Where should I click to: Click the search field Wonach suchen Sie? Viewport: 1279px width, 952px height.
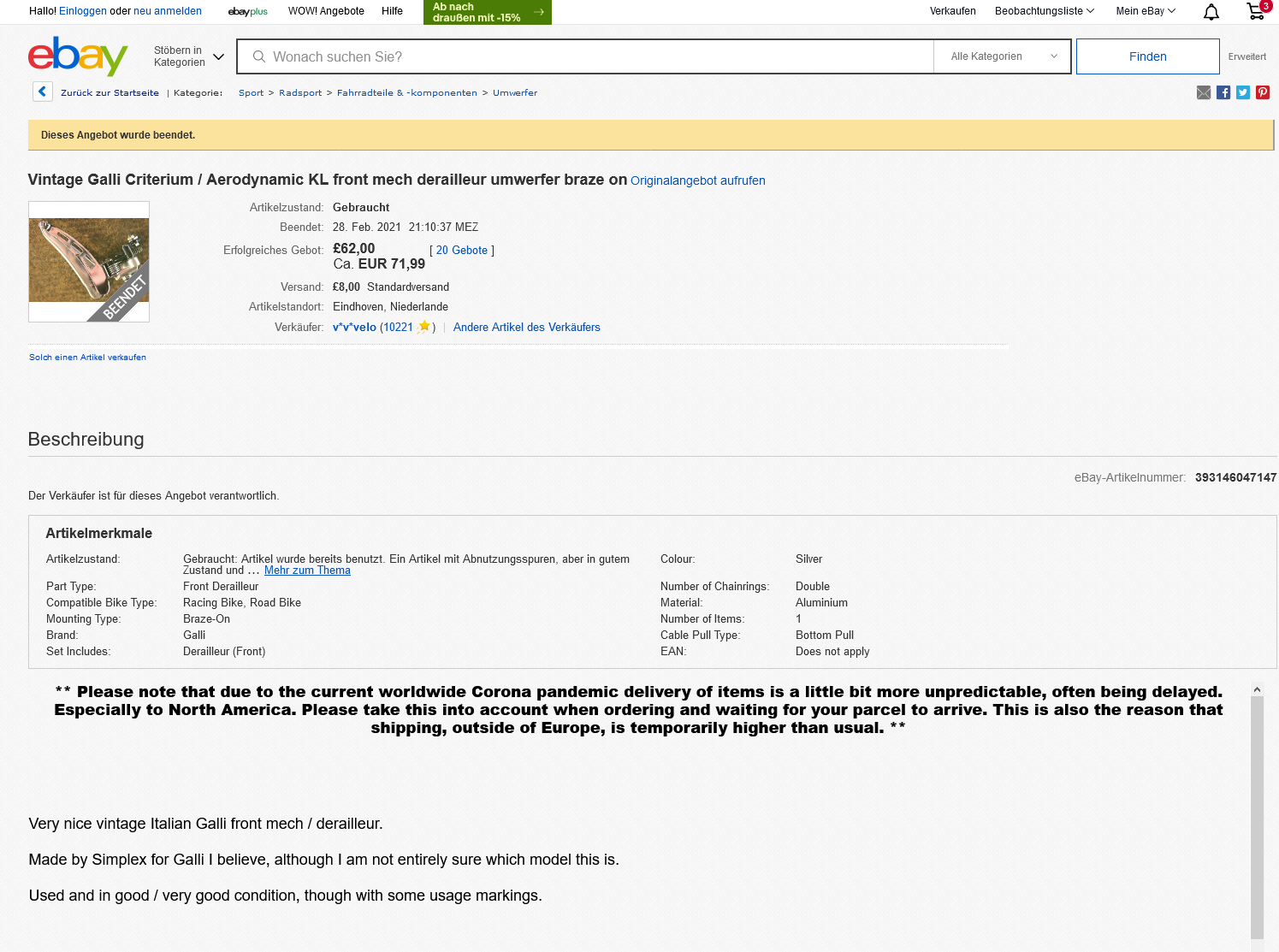pos(590,56)
